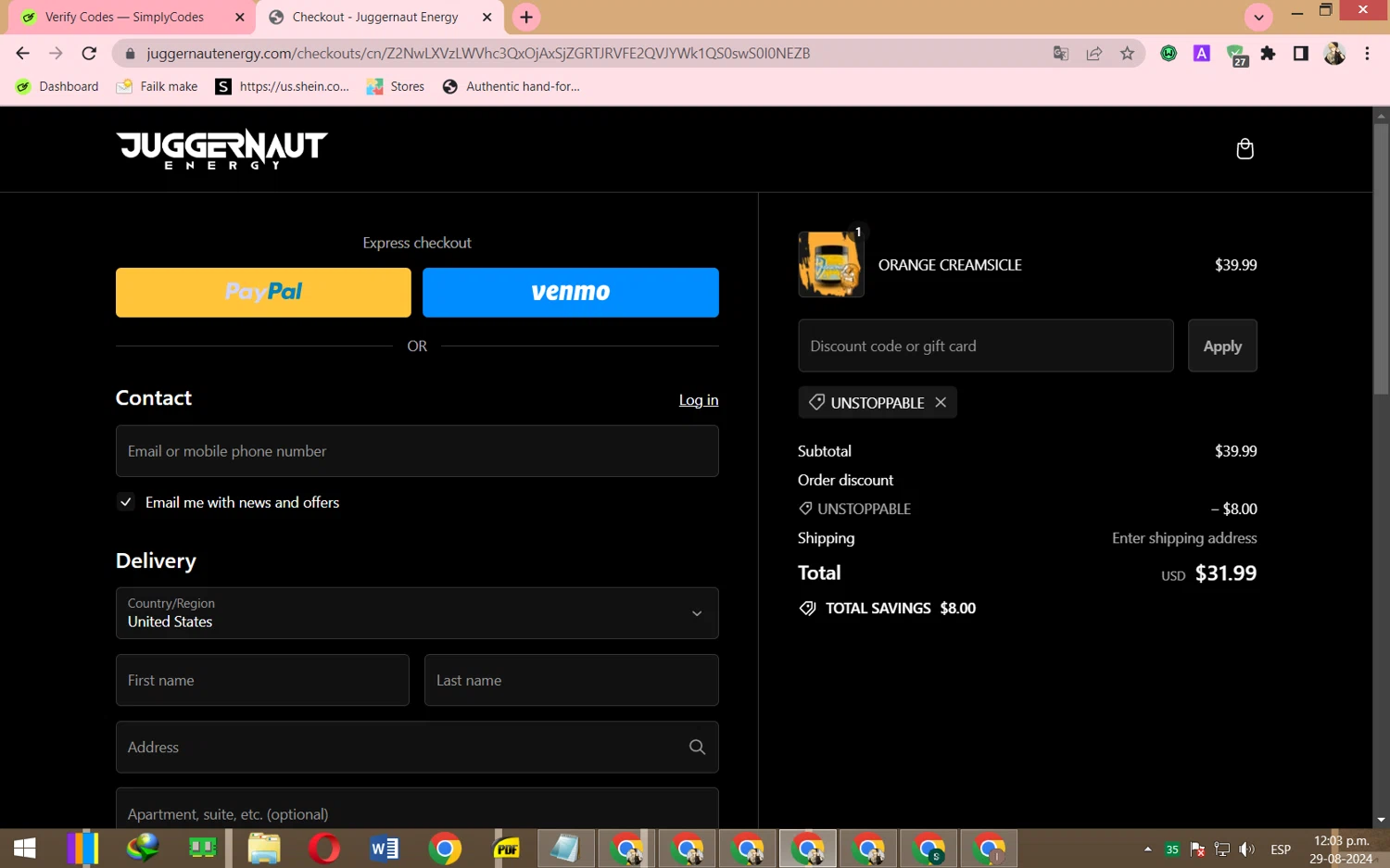Open the shopping bag cart icon
Viewport: 1390px width, 868px height.
click(1245, 149)
